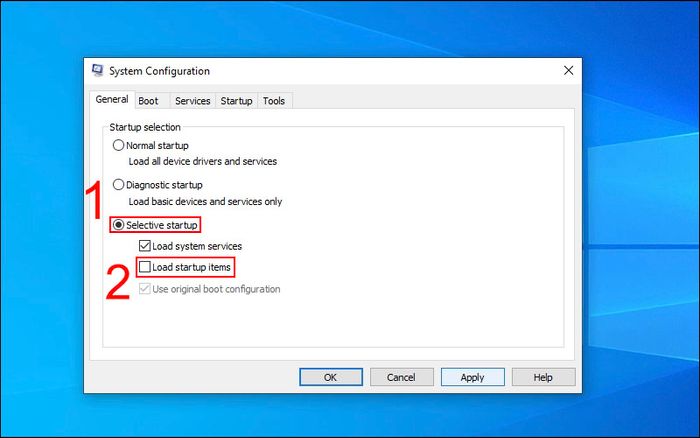The height and width of the screenshot is (438, 700).
Task: Choose the Diagnostic startup option
Action: click(x=118, y=184)
